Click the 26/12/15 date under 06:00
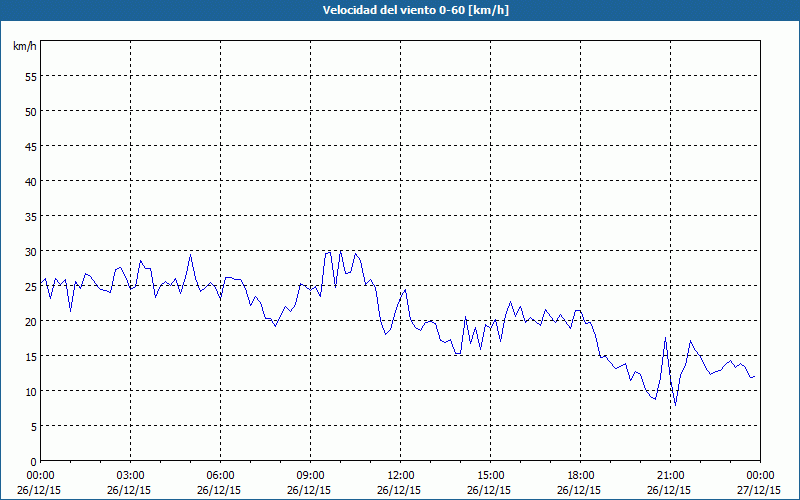Image resolution: width=800 pixels, height=500 pixels. point(219,490)
